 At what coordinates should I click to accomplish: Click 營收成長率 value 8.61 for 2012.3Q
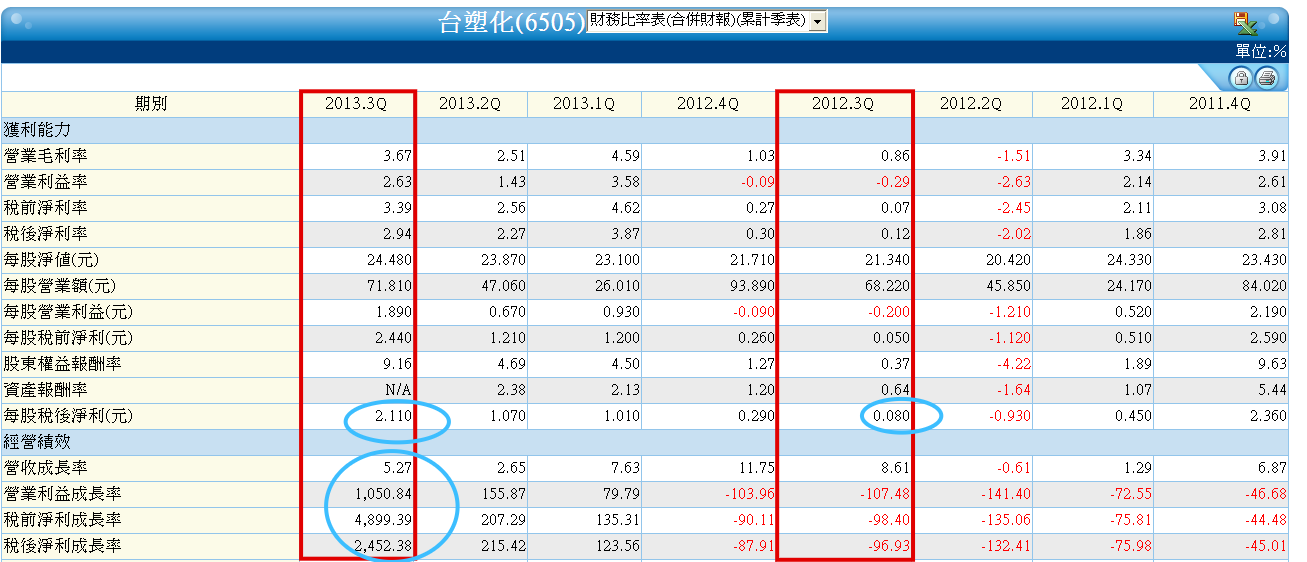click(895, 468)
